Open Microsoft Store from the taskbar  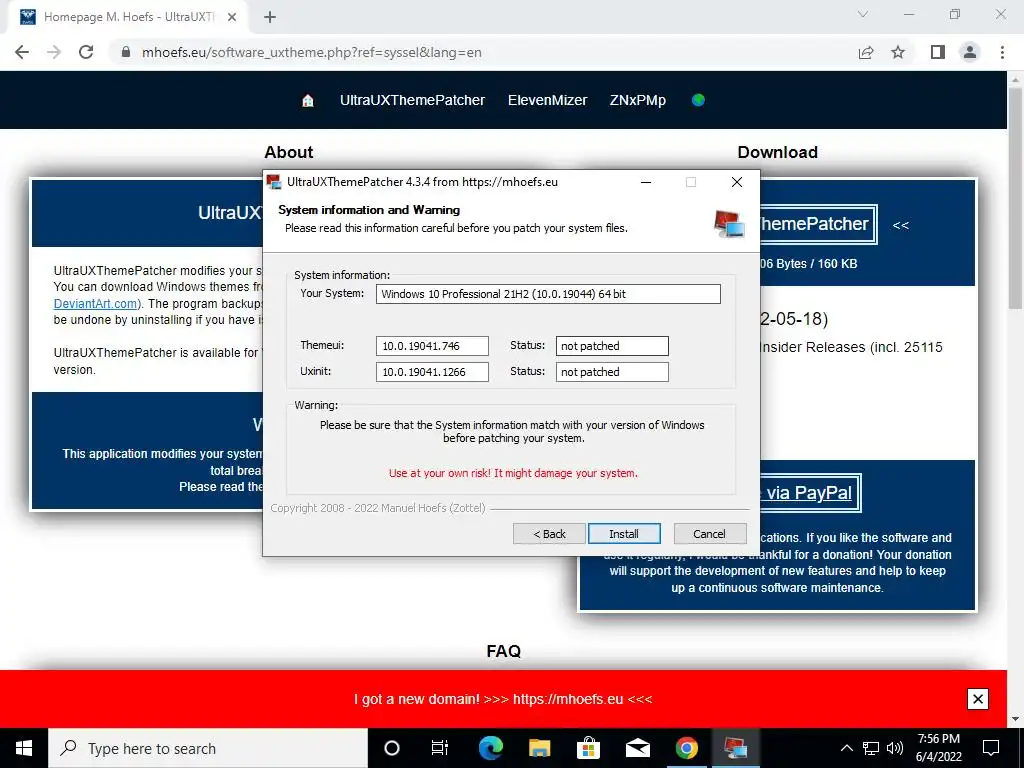tap(588, 748)
